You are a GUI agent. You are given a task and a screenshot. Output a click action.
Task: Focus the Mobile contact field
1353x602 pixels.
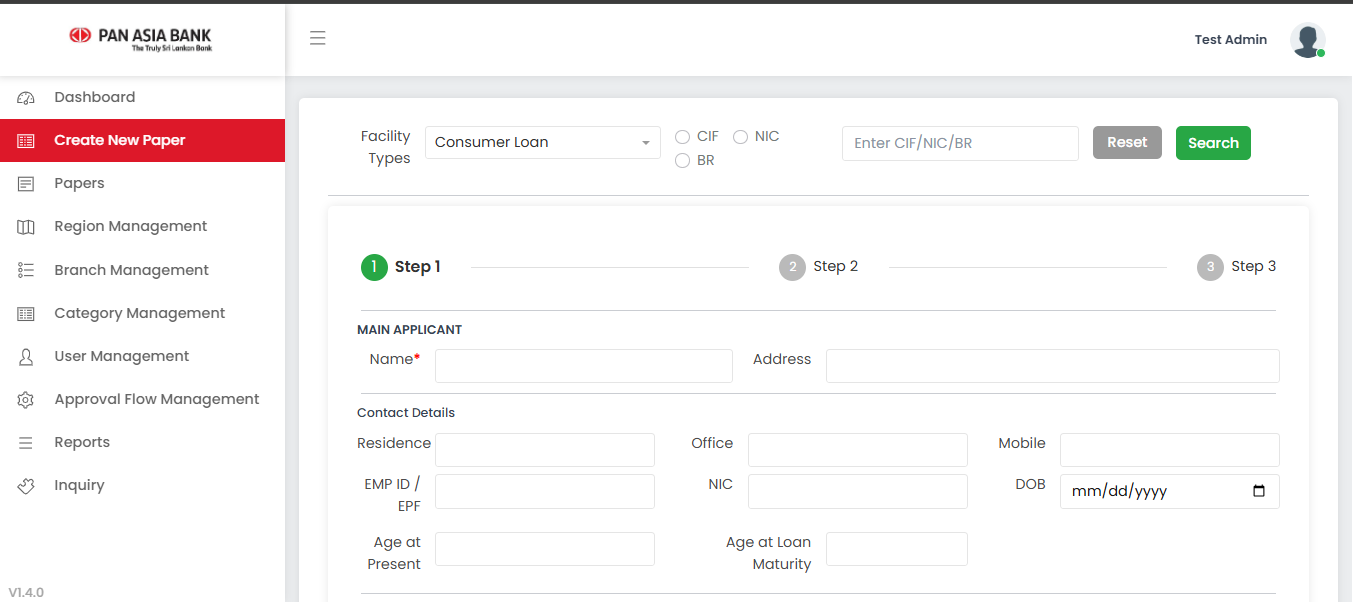(x=1170, y=450)
